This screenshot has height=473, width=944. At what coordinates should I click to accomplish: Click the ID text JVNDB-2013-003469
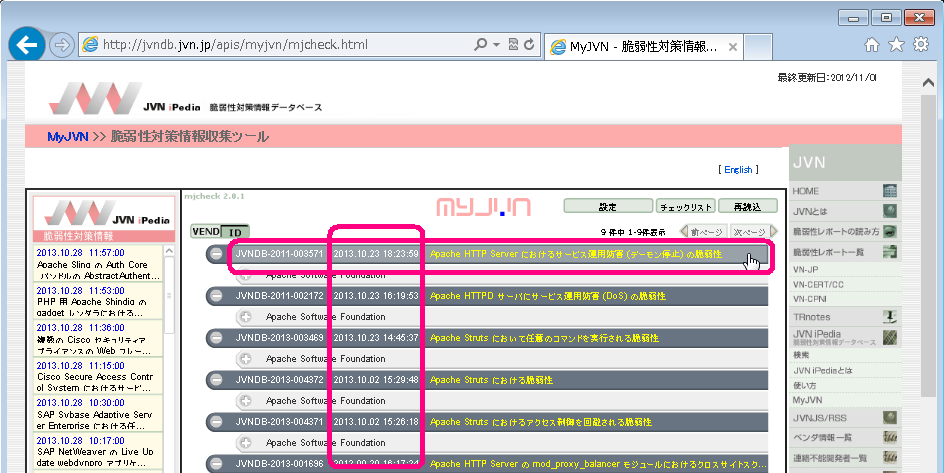[279, 338]
